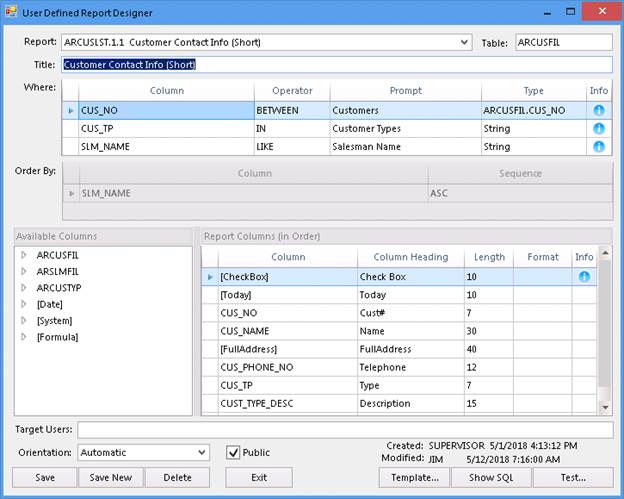Screen dimensions: 624x499
Task: Open info icon for CUS_TP where row
Action: click(x=599, y=129)
